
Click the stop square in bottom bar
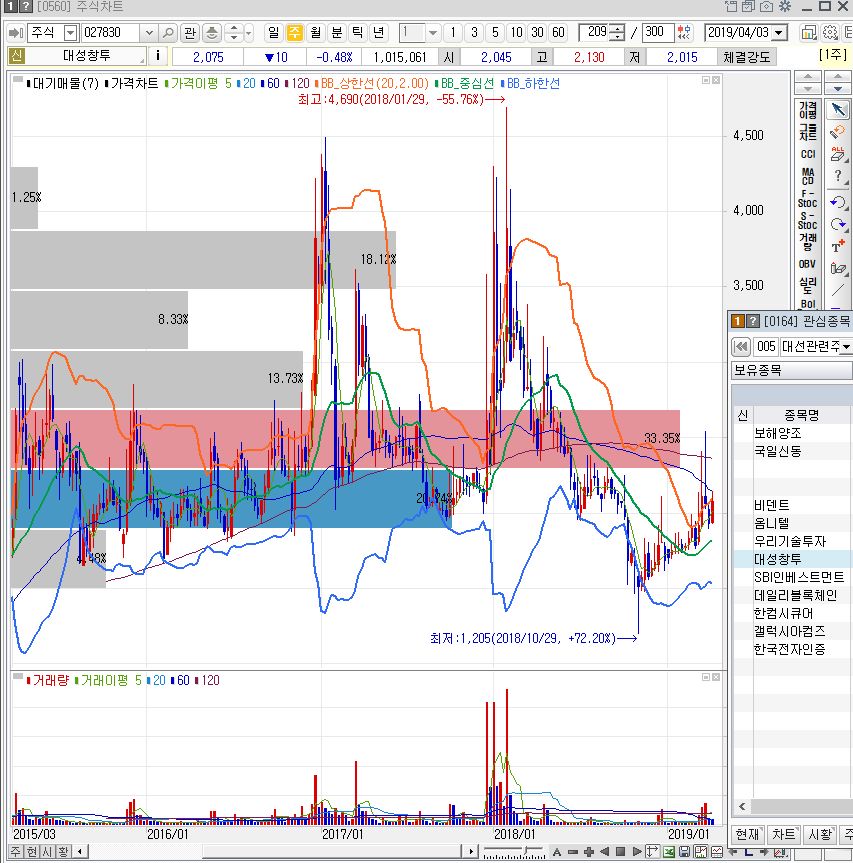[x=621, y=852]
